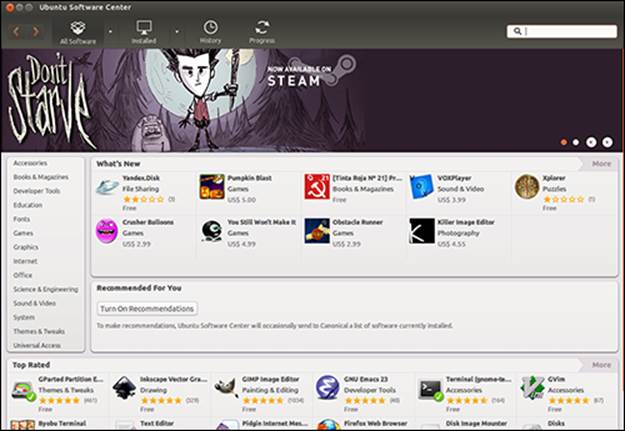The height and width of the screenshot is (431, 625).
Task: Show the Installed software view
Action: tap(144, 32)
